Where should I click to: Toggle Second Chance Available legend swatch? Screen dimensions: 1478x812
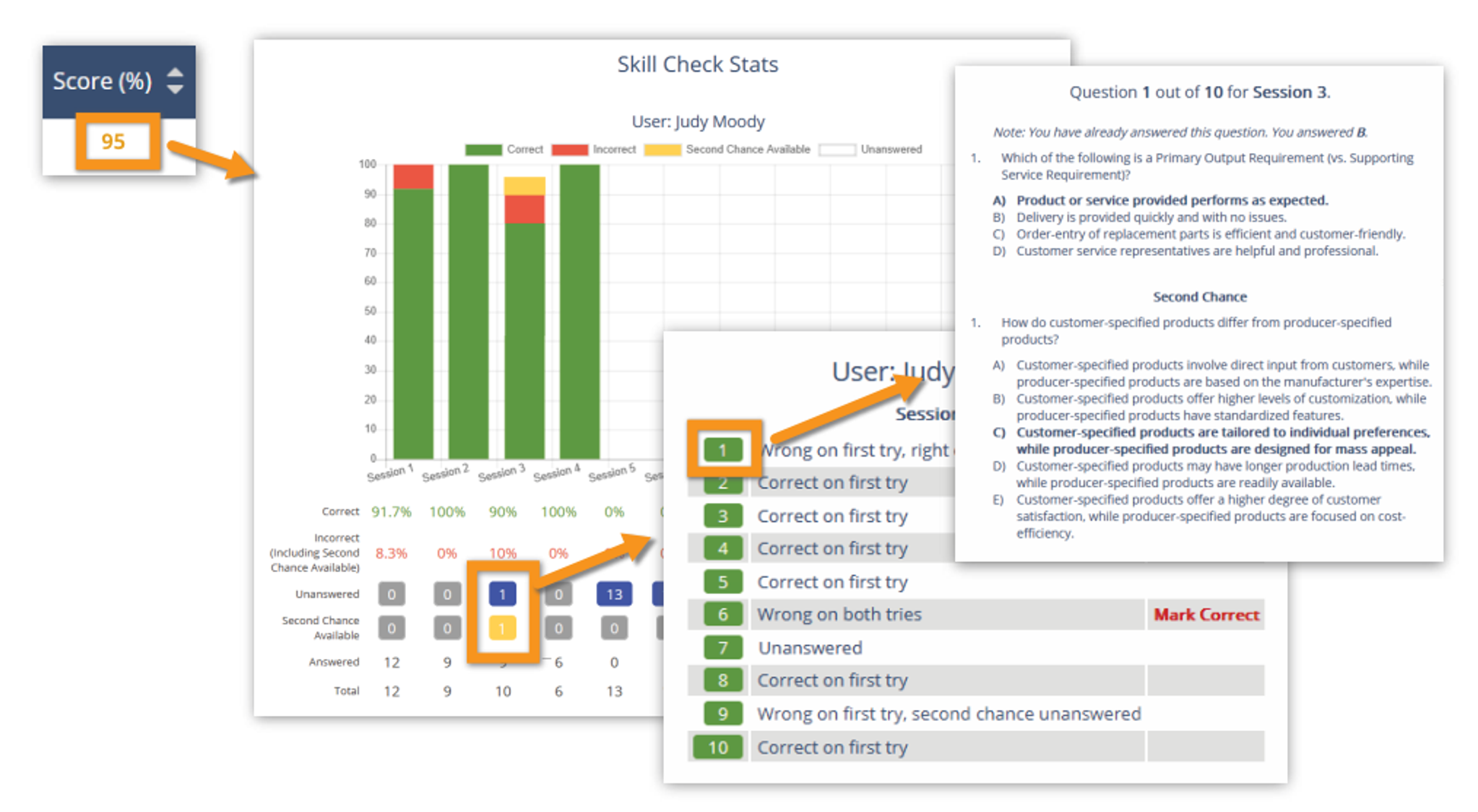point(662,150)
